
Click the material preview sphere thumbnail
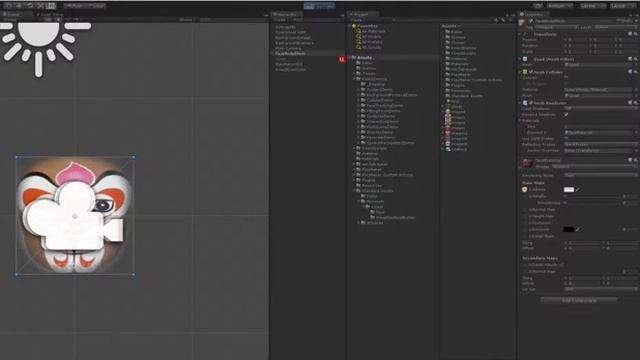point(527,164)
